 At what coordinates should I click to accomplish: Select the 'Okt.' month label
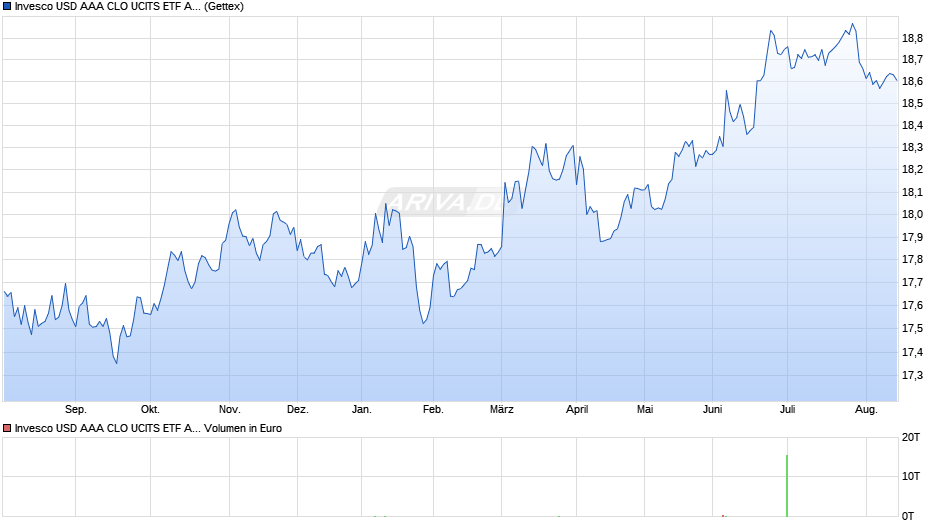(x=150, y=410)
